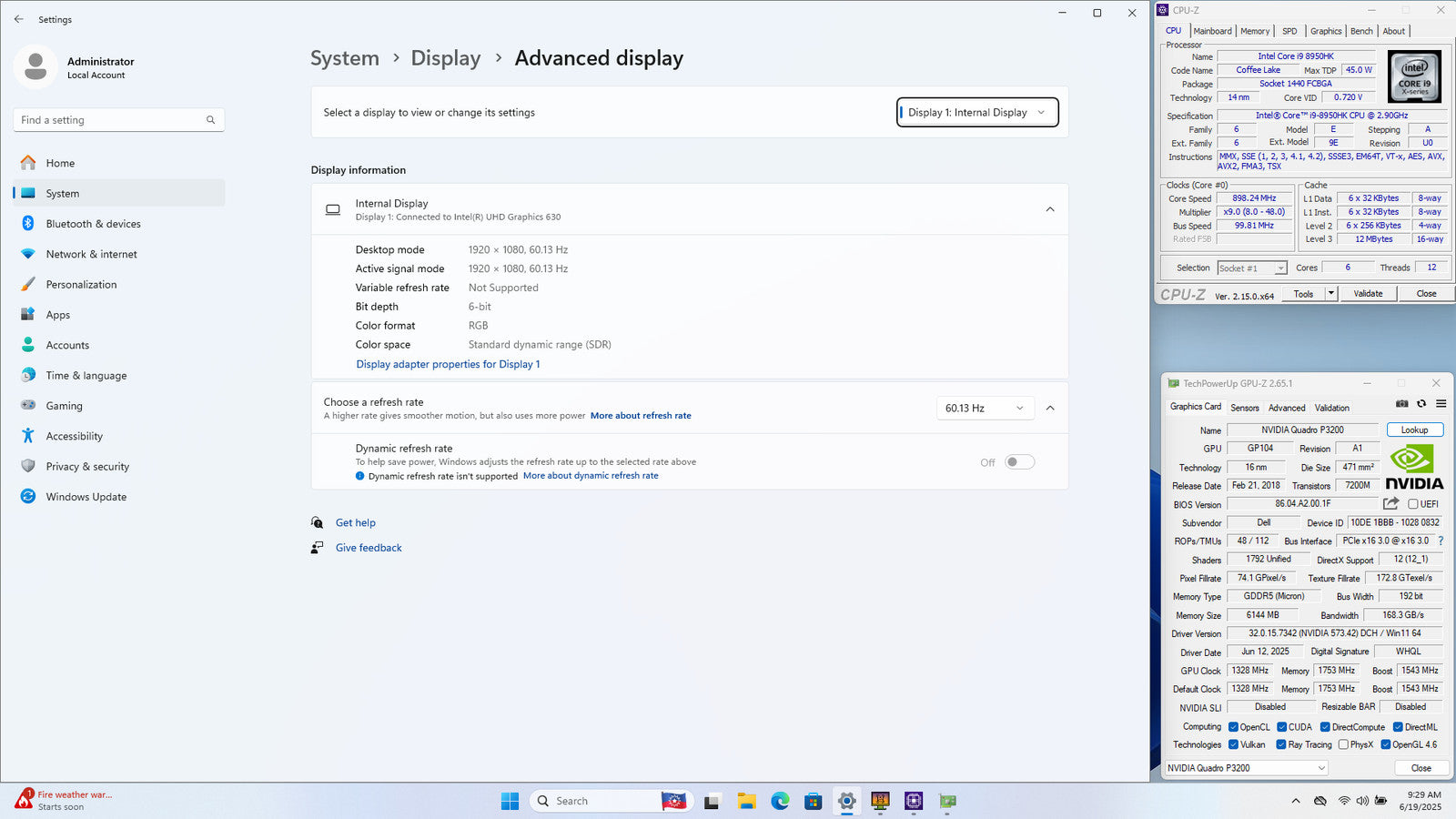This screenshot has width=1456, height=819.
Task: Click the GPU-Z refresh icon
Action: tap(1421, 404)
